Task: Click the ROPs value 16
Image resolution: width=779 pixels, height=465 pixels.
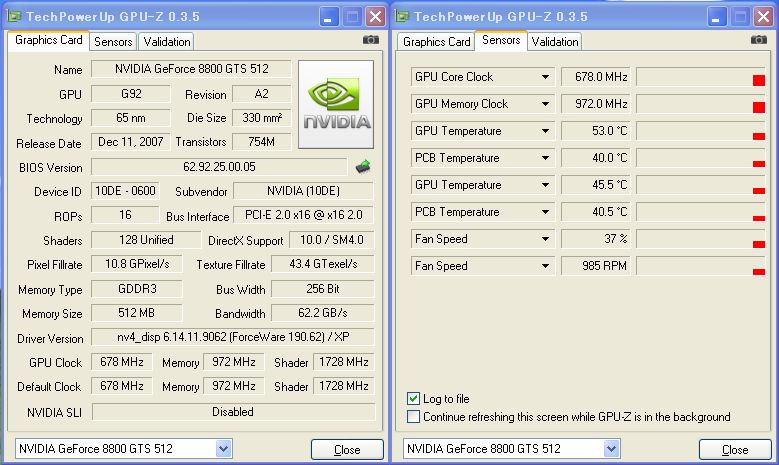Action: 125,215
